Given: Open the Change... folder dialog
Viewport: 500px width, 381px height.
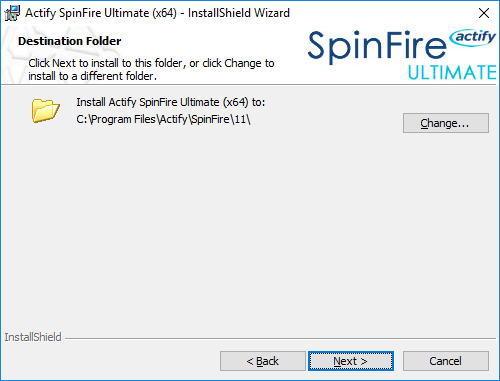Looking at the screenshot, I should point(446,123).
